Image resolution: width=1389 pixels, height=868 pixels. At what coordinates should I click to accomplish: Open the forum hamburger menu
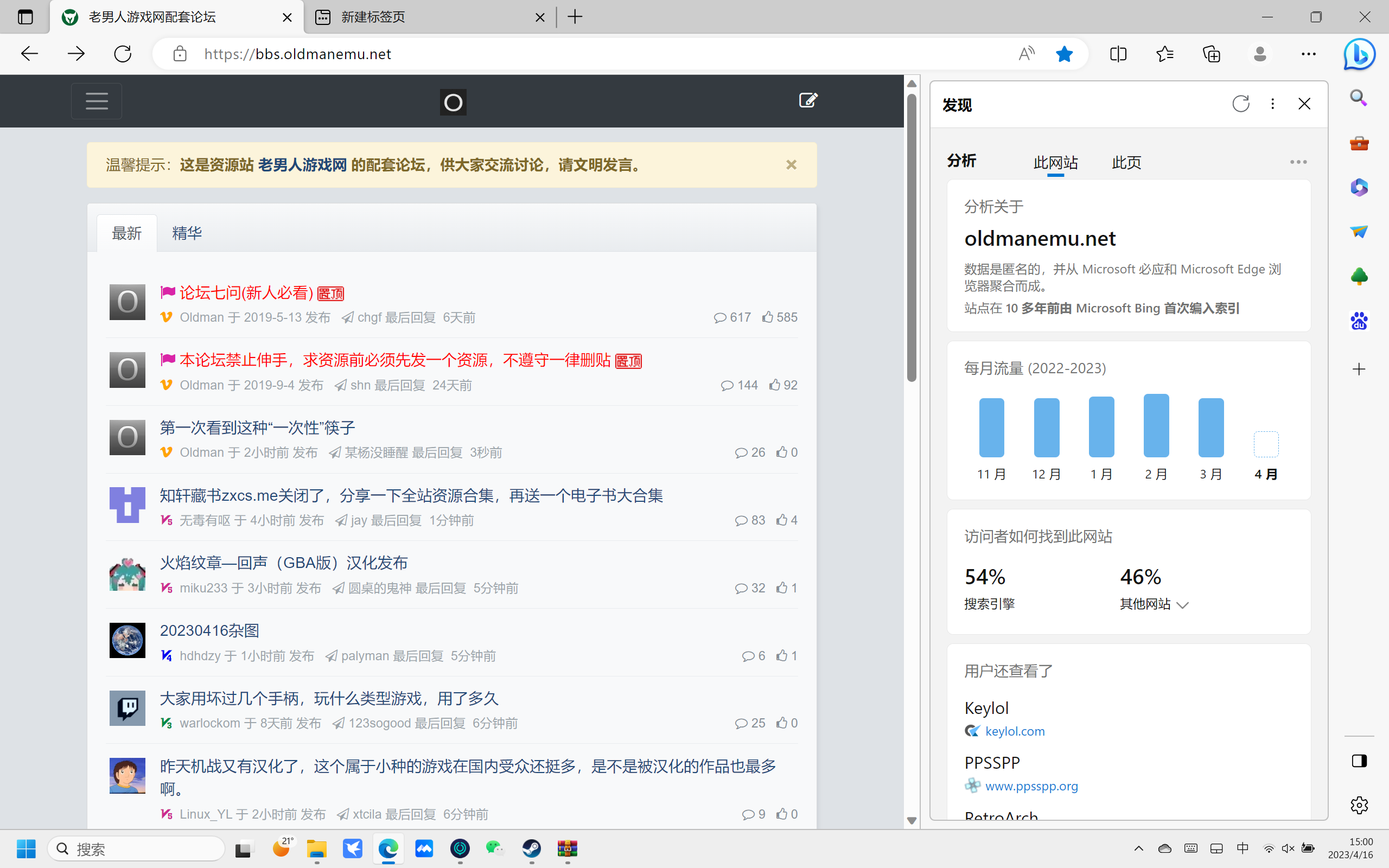[97, 101]
